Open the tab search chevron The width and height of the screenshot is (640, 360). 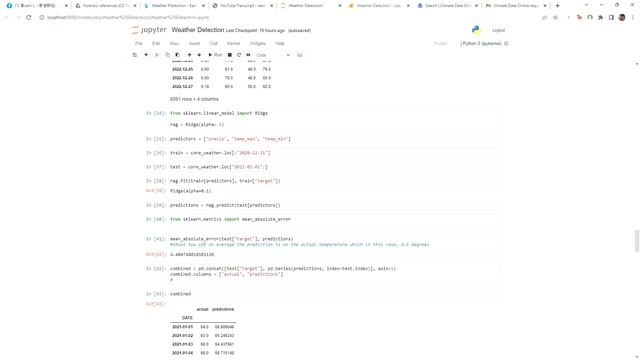(586, 5)
